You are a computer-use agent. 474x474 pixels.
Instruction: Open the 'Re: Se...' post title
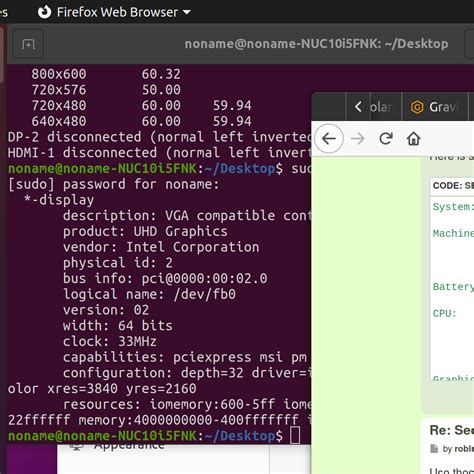(452, 430)
